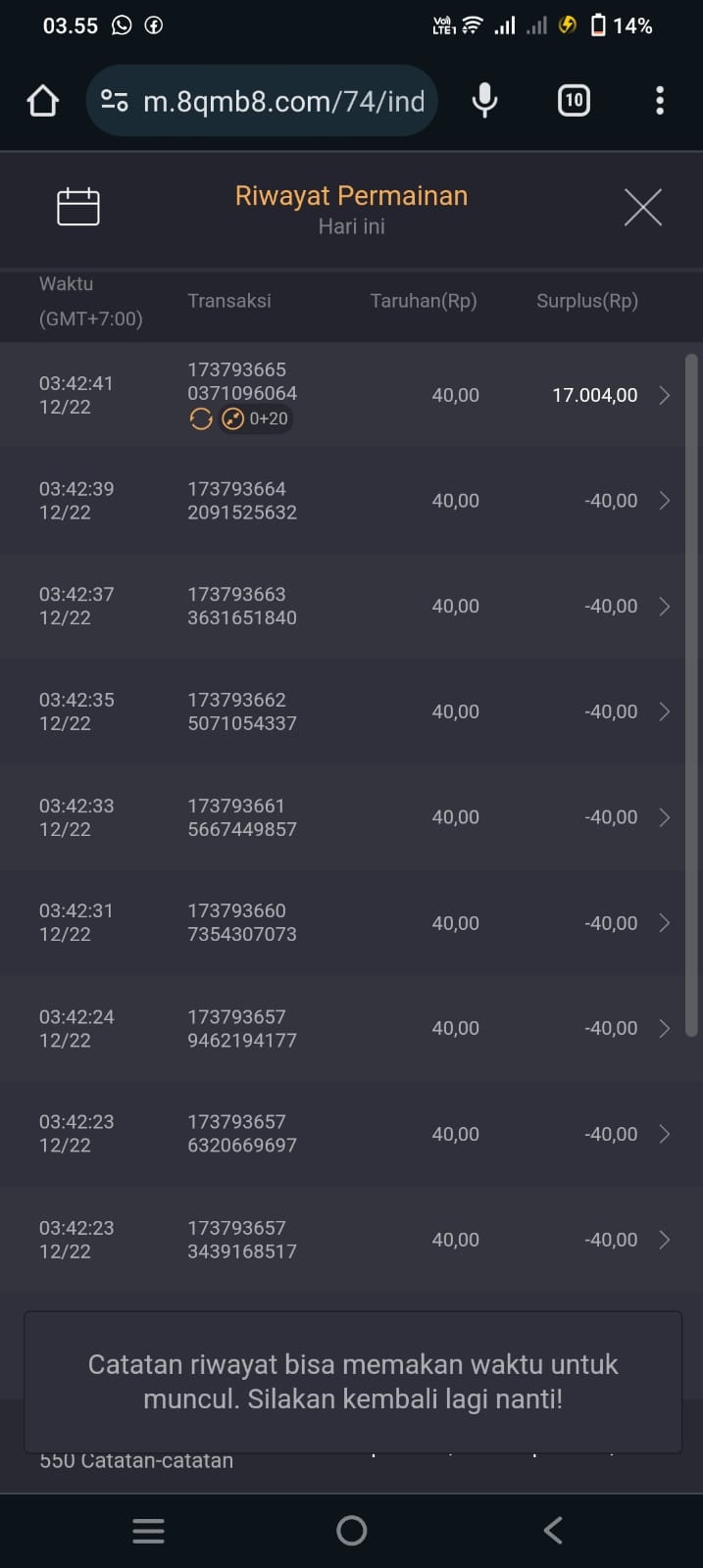Tap the browser home icon

(43, 100)
